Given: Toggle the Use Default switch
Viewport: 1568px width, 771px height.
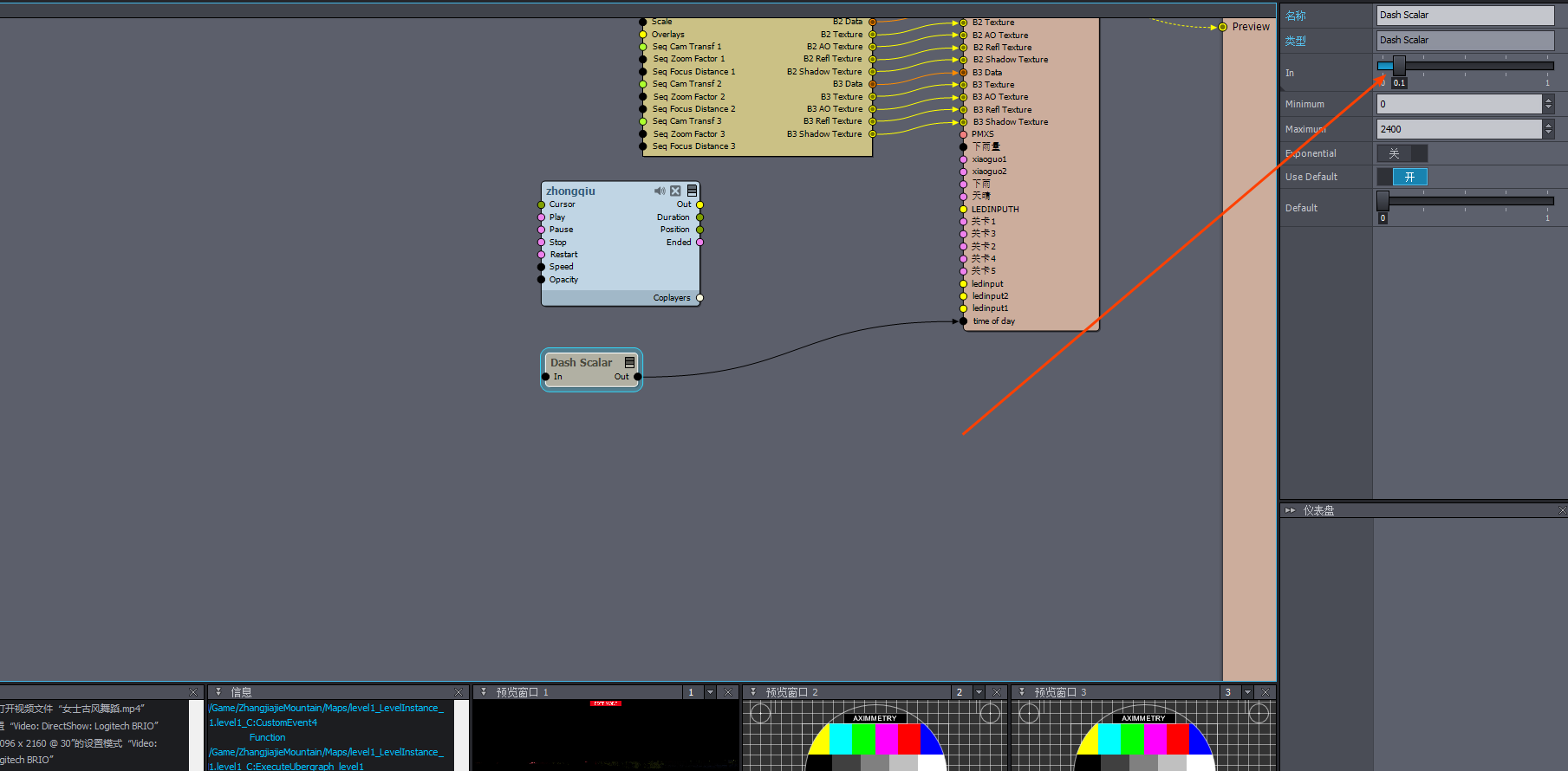Looking at the screenshot, I should (1402, 177).
